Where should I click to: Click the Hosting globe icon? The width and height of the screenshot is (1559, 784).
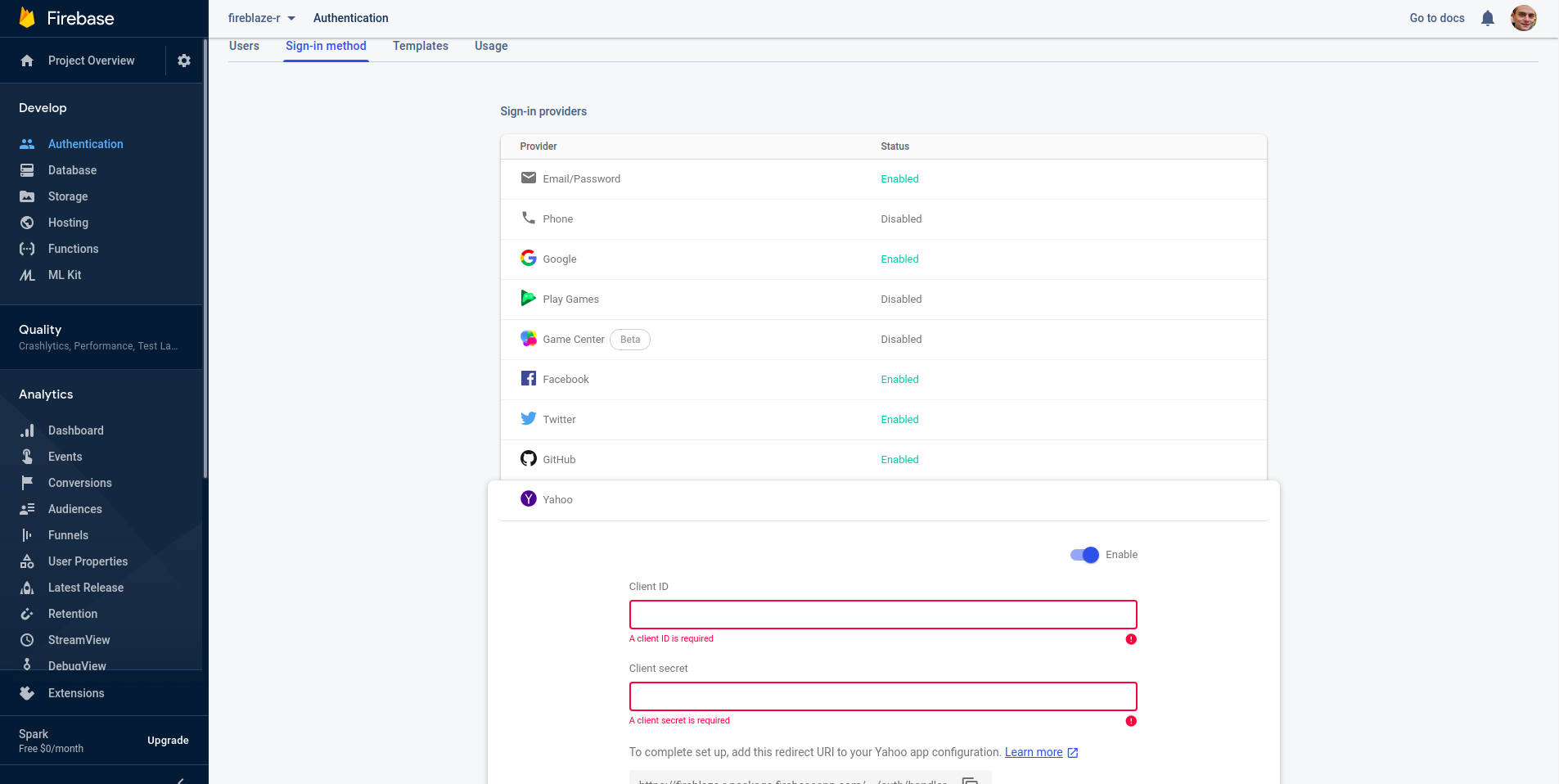pyautogui.click(x=27, y=223)
